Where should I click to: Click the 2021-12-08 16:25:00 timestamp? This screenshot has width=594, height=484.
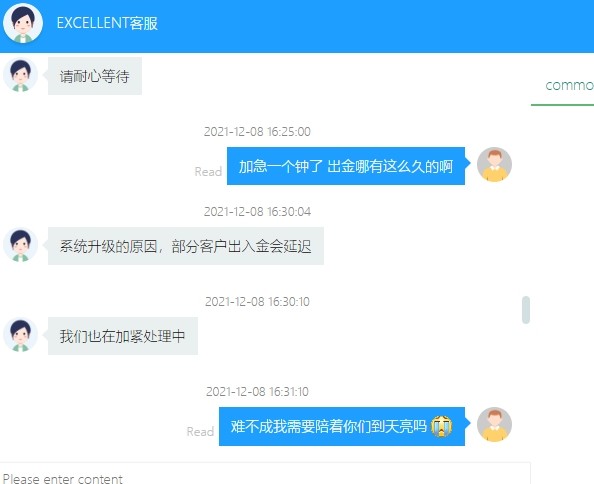tap(257, 132)
